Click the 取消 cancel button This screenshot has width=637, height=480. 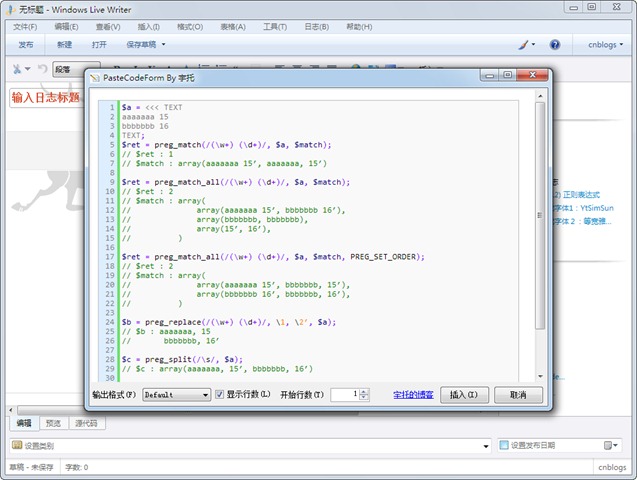click(517, 395)
